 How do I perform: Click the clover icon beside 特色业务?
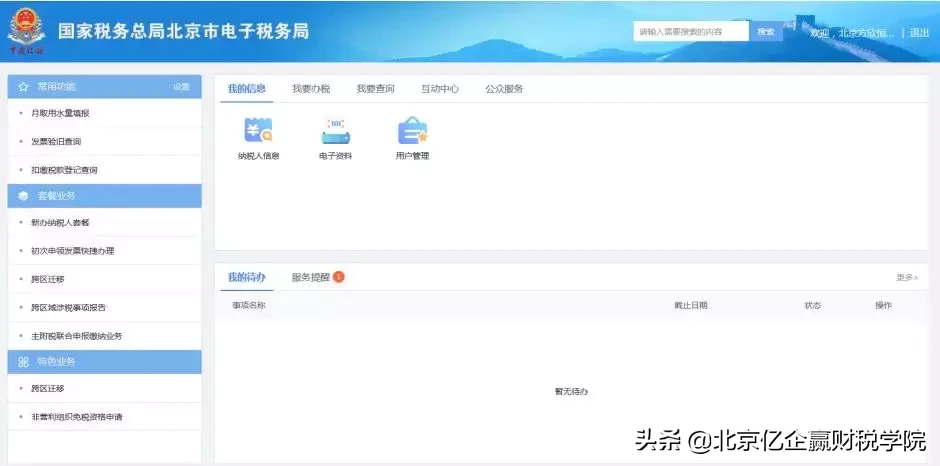(x=23, y=362)
